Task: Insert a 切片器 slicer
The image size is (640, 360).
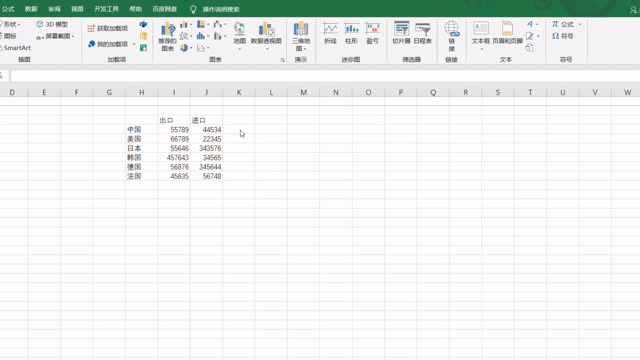Action: pyautogui.click(x=401, y=33)
